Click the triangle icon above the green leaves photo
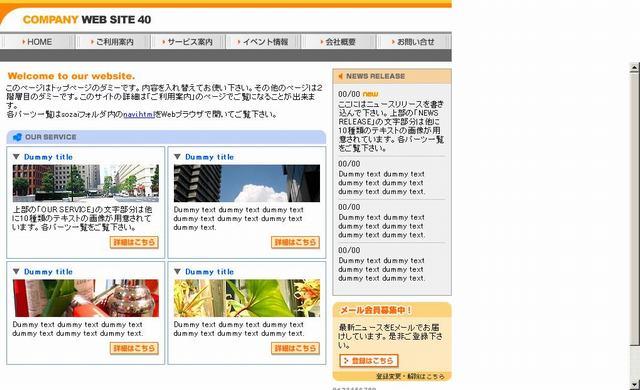This screenshot has width=640, height=390. coord(177,271)
